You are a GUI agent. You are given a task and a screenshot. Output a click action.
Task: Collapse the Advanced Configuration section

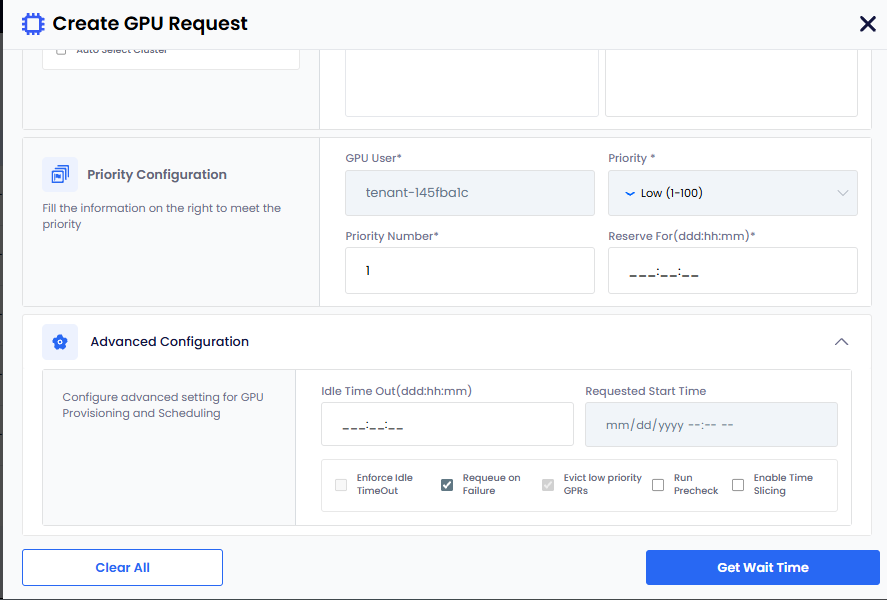[x=841, y=342]
